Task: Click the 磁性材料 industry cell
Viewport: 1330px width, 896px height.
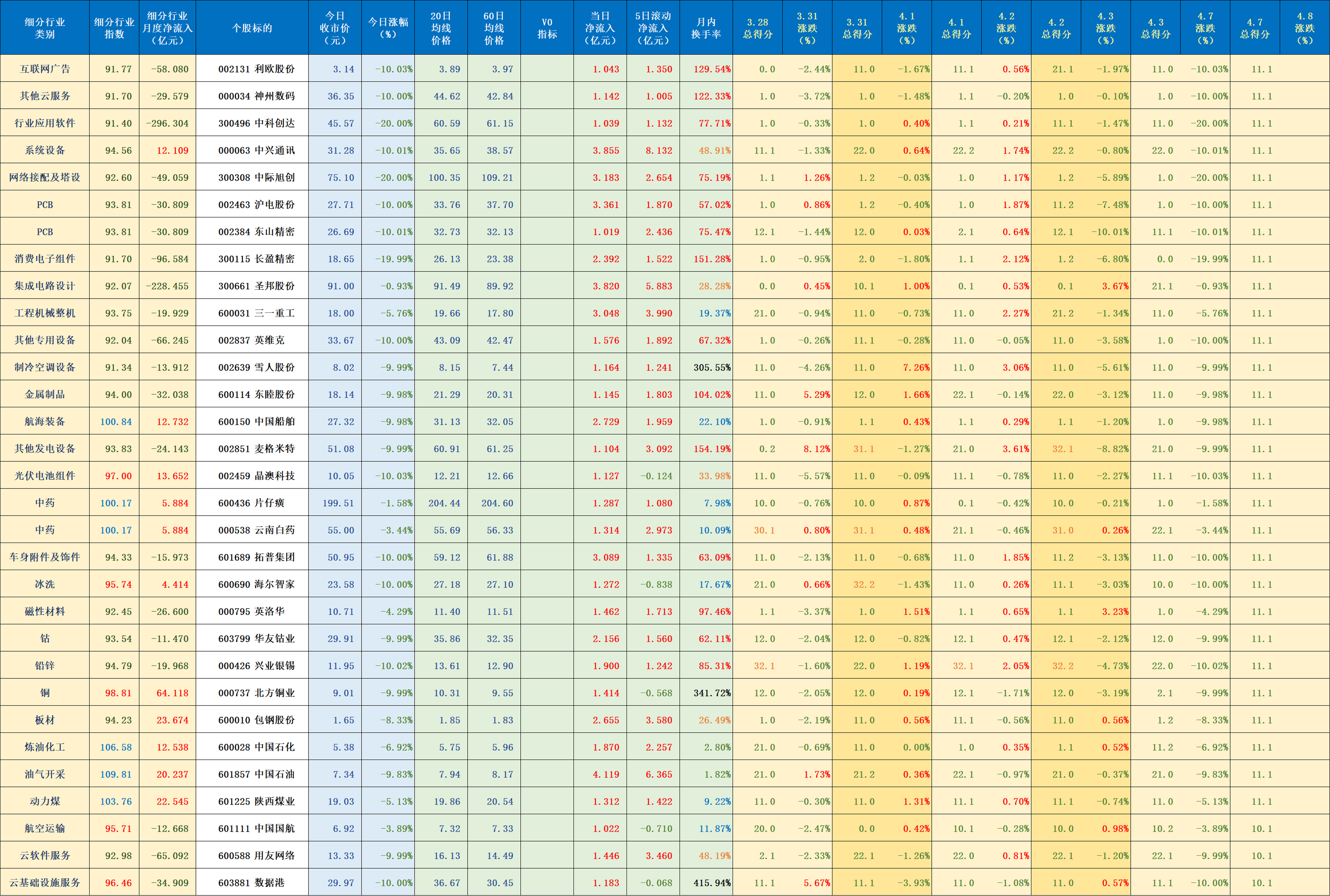Action: tap(45, 612)
